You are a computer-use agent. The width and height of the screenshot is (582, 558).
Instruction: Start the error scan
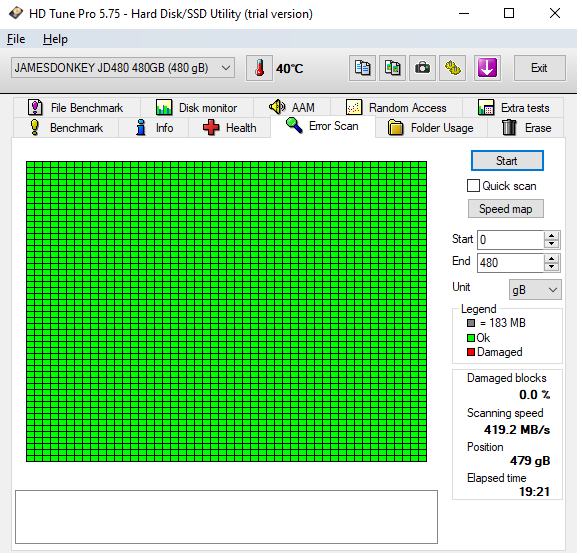(507, 161)
